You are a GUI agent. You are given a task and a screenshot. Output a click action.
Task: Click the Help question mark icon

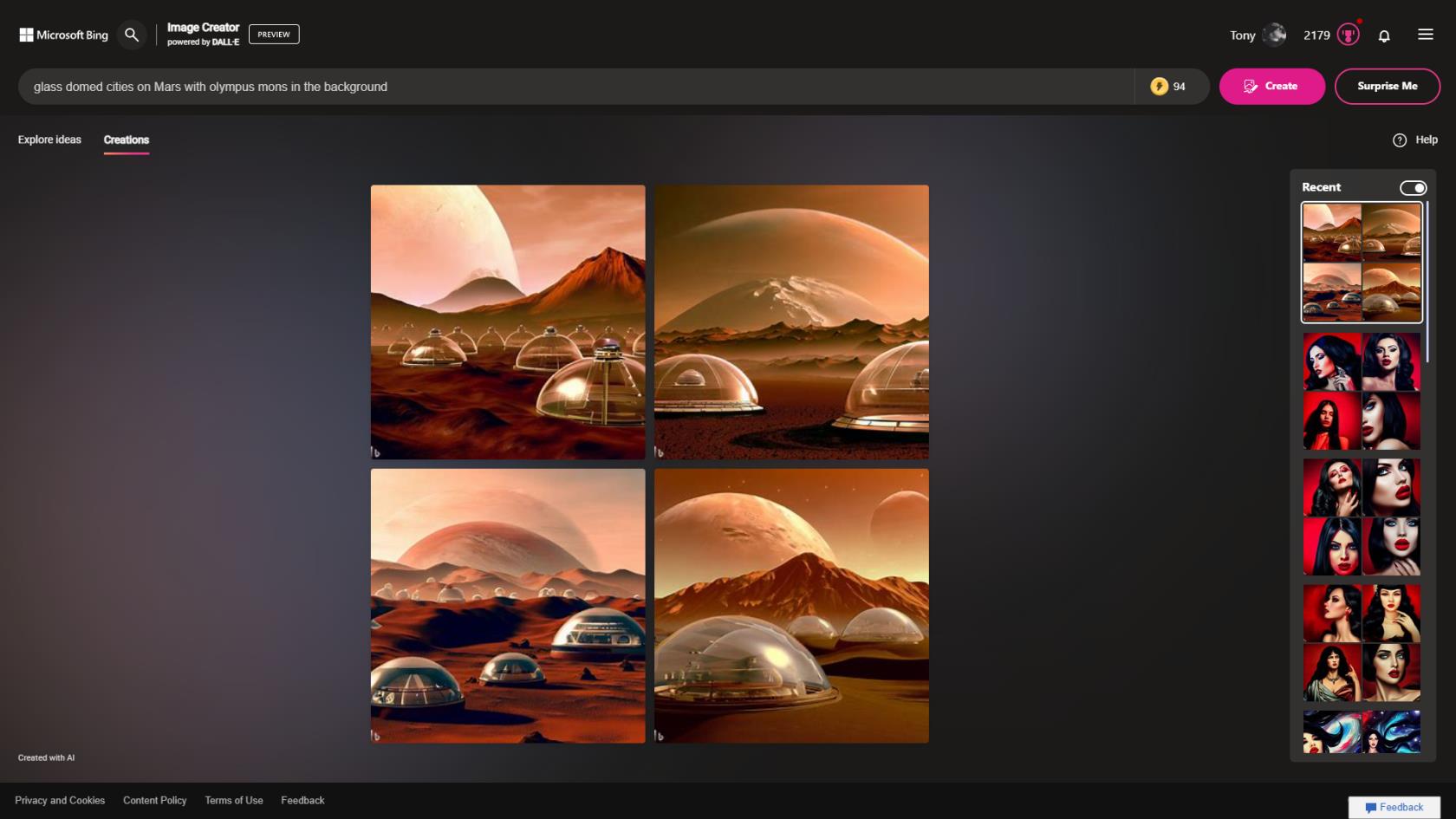coord(1400,140)
